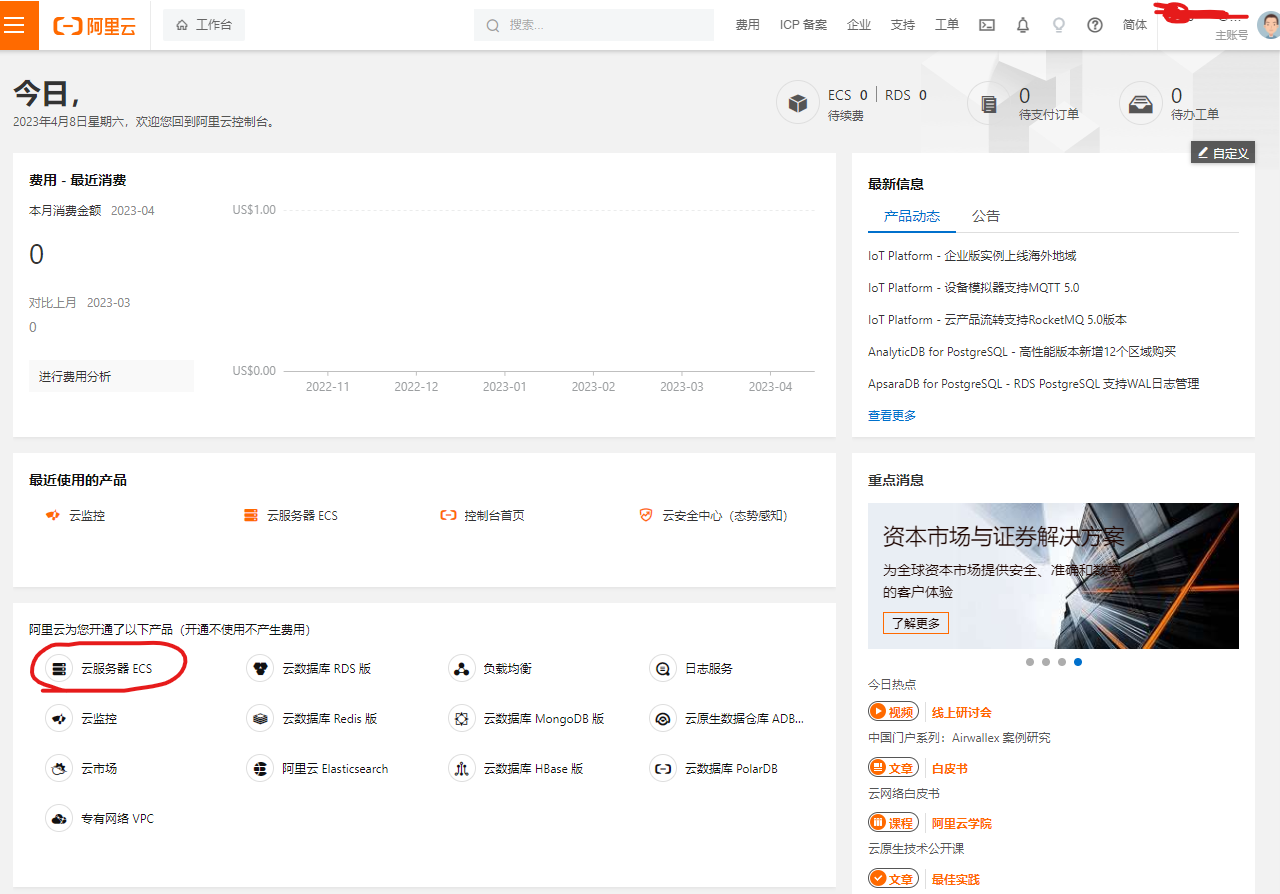
Task: Focus the 搜索 search box
Action: click(594, 25)
